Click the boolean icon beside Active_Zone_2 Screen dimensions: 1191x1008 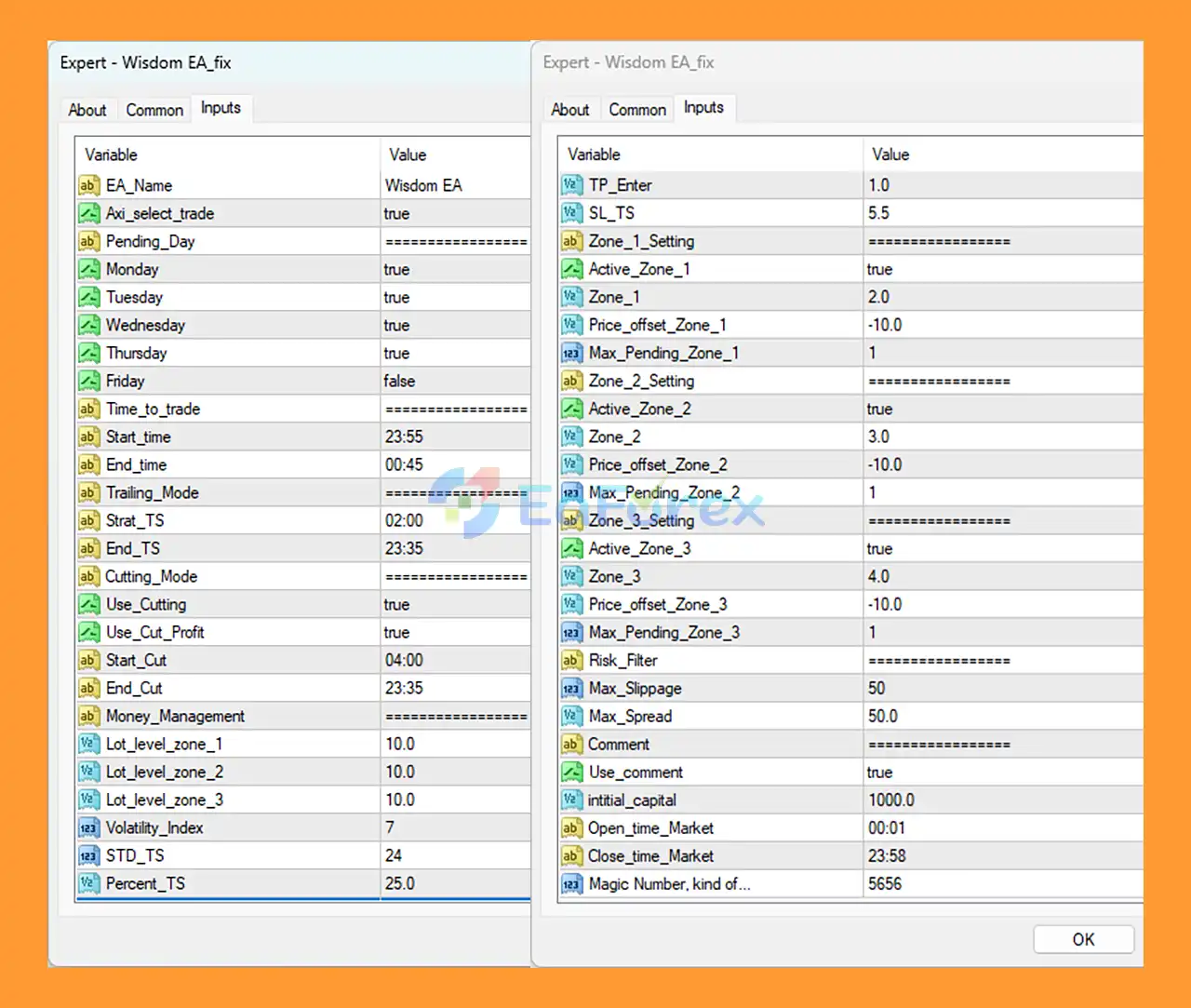[571, 409]
